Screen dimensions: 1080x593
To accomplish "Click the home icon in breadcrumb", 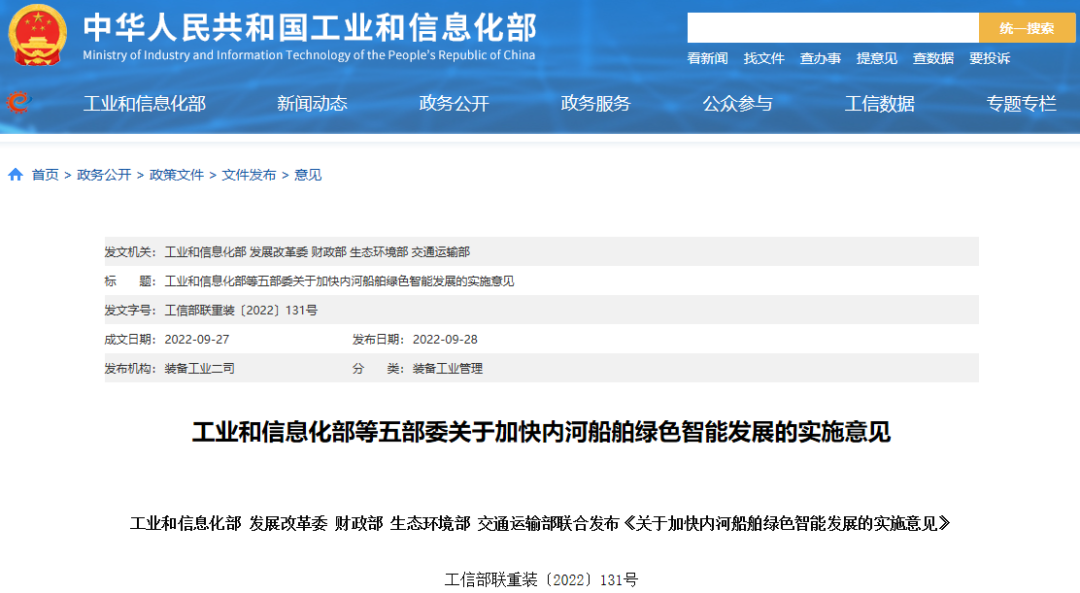I will [x=15, y=175].
